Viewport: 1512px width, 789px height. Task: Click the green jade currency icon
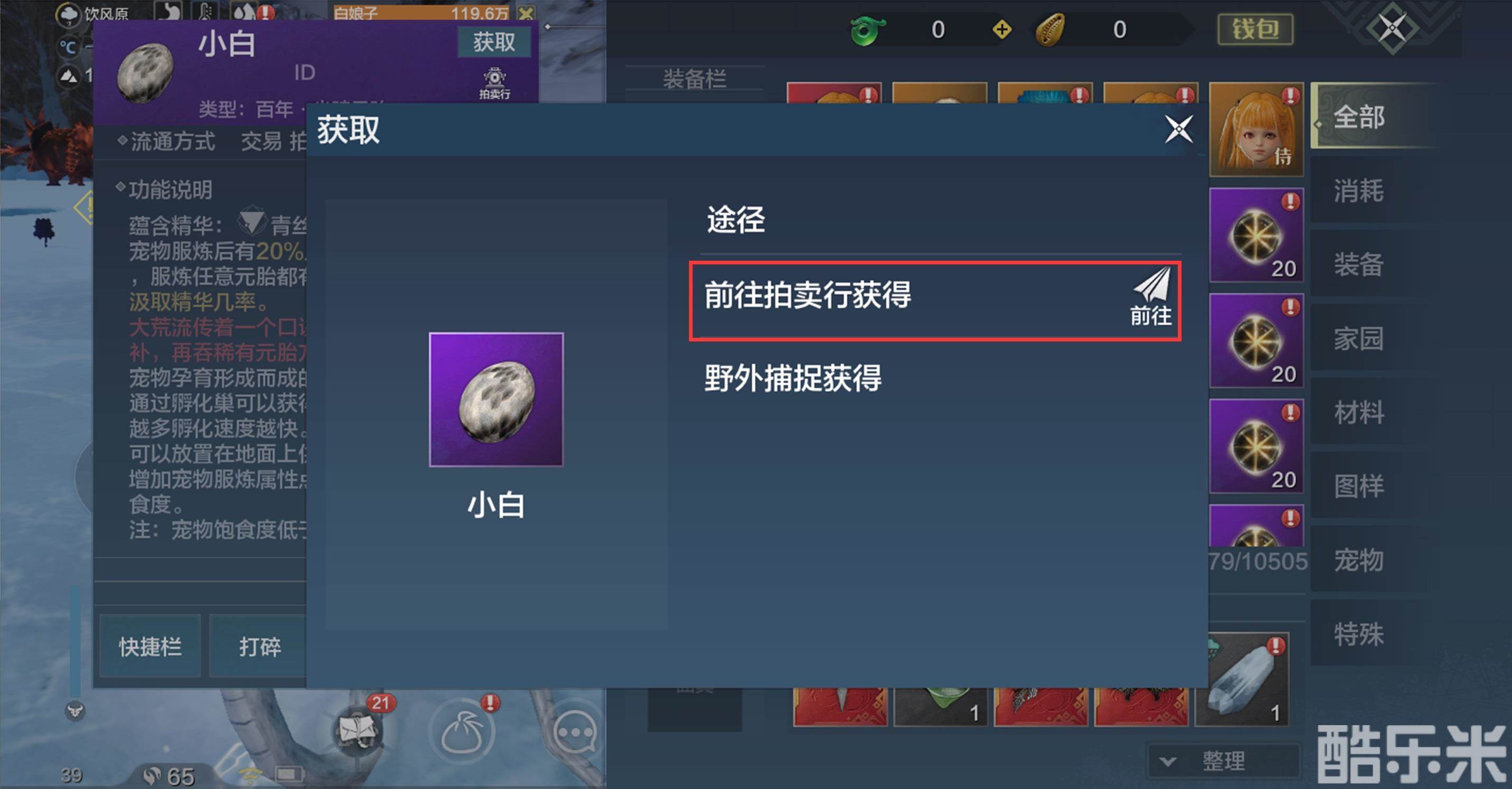867,30
